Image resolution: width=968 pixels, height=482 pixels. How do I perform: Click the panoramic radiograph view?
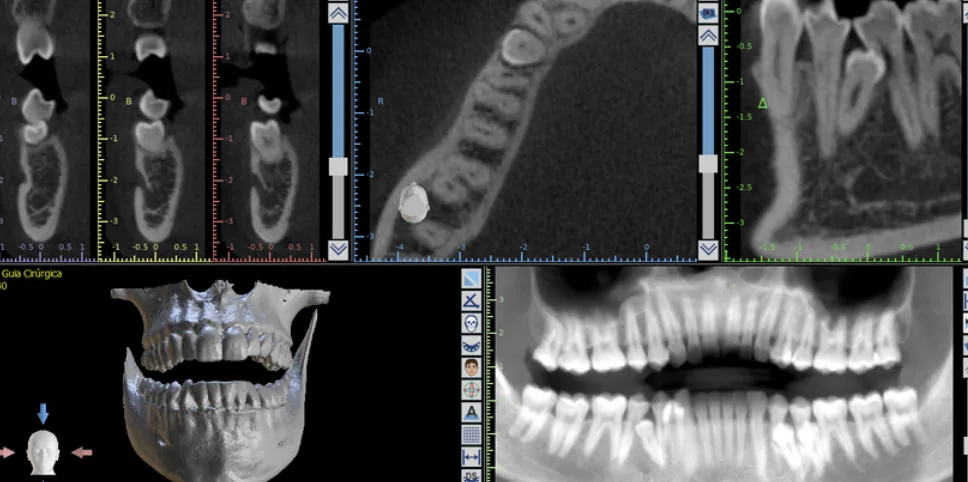point(725,374)
